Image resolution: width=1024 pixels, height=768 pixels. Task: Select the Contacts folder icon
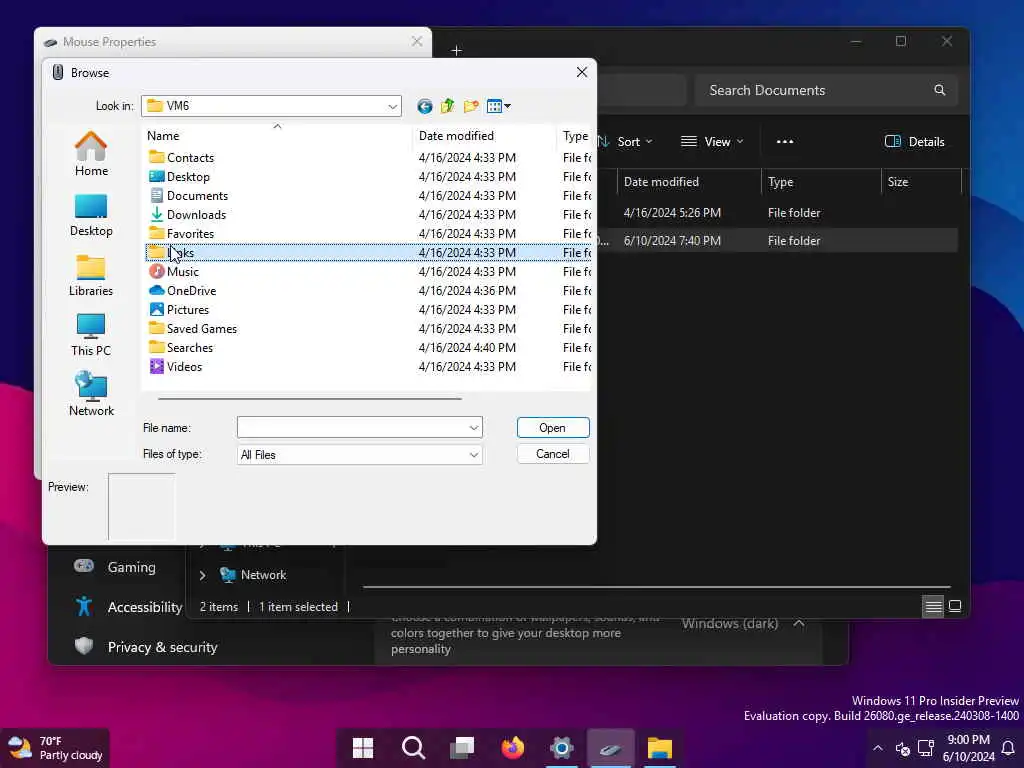click(157, 157)
